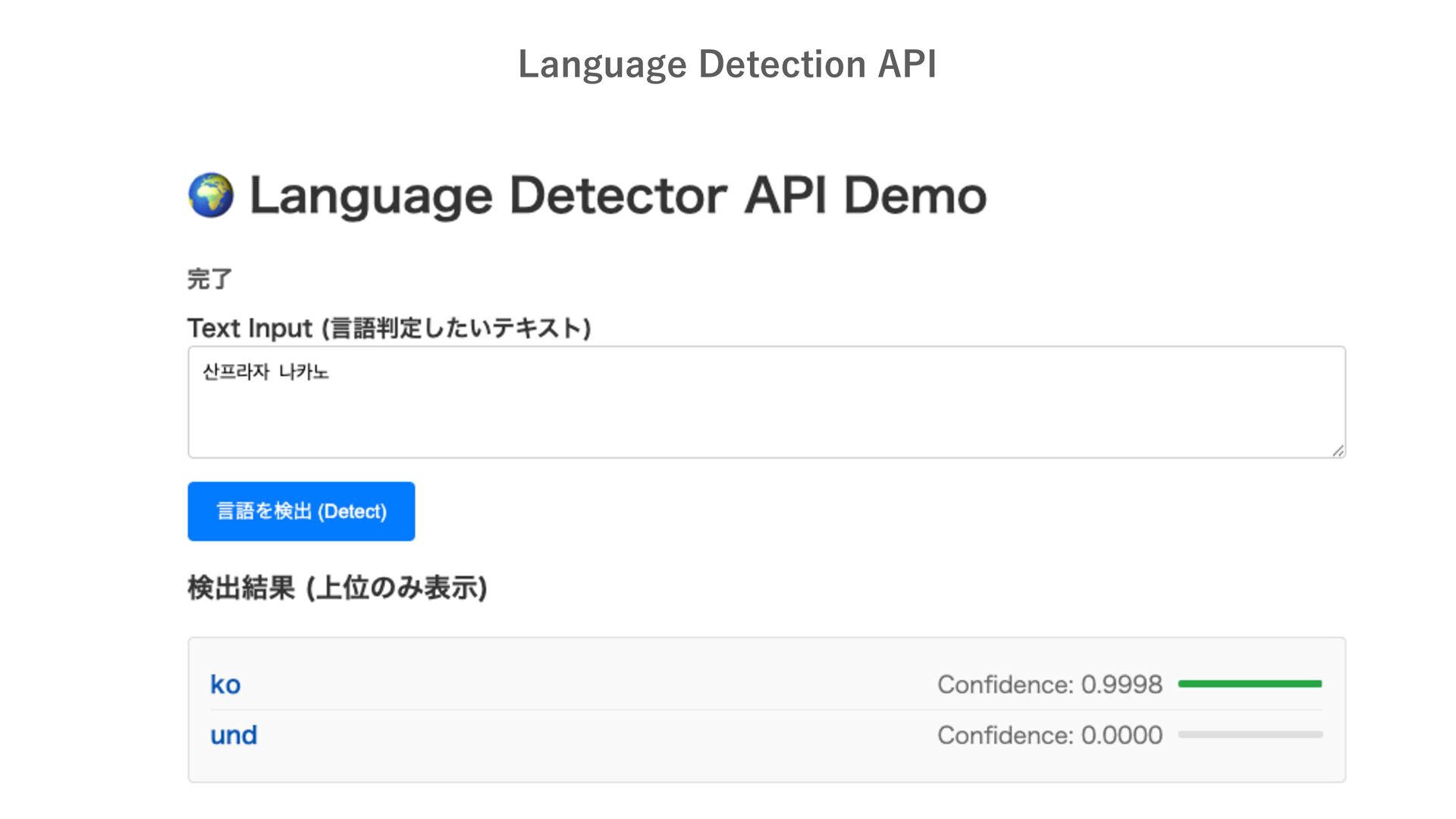The width and height of the screenshot is (1456, 819).
Task: Click the Language Detection API slide title
Action: tap(727, 64)
